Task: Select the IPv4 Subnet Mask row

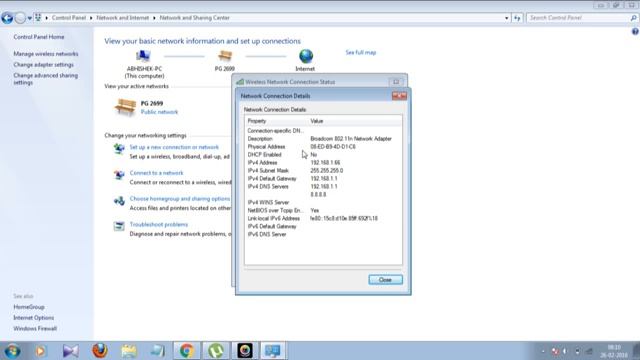Action: pos(323,171)
